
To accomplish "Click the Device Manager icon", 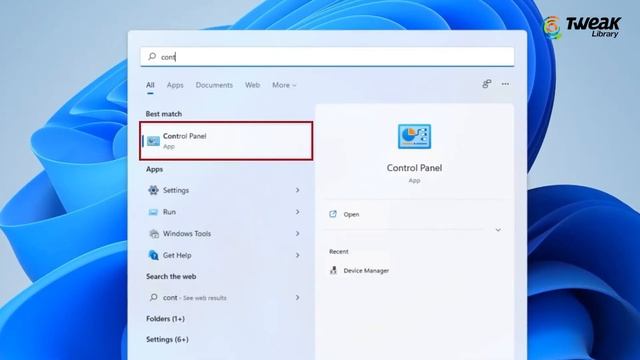I will pyautogui.click(x=333, y=270).
